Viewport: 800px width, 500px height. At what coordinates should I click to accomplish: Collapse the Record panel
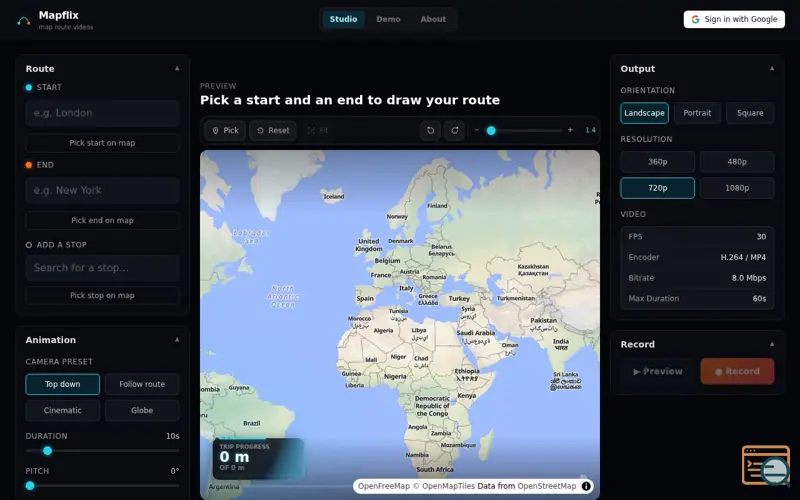(x=772, y=344)
